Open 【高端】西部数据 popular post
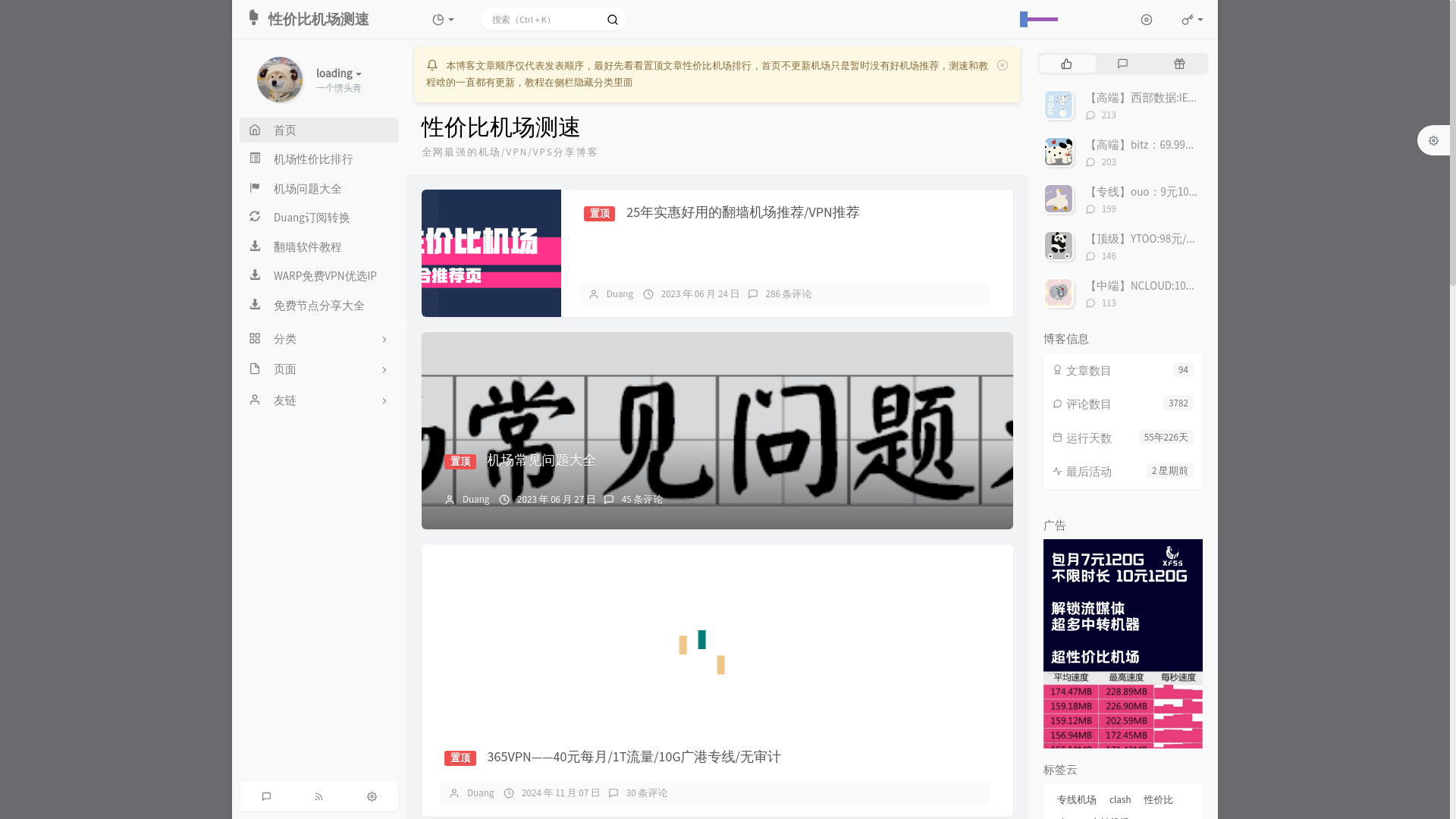 tap(1141, 98)
